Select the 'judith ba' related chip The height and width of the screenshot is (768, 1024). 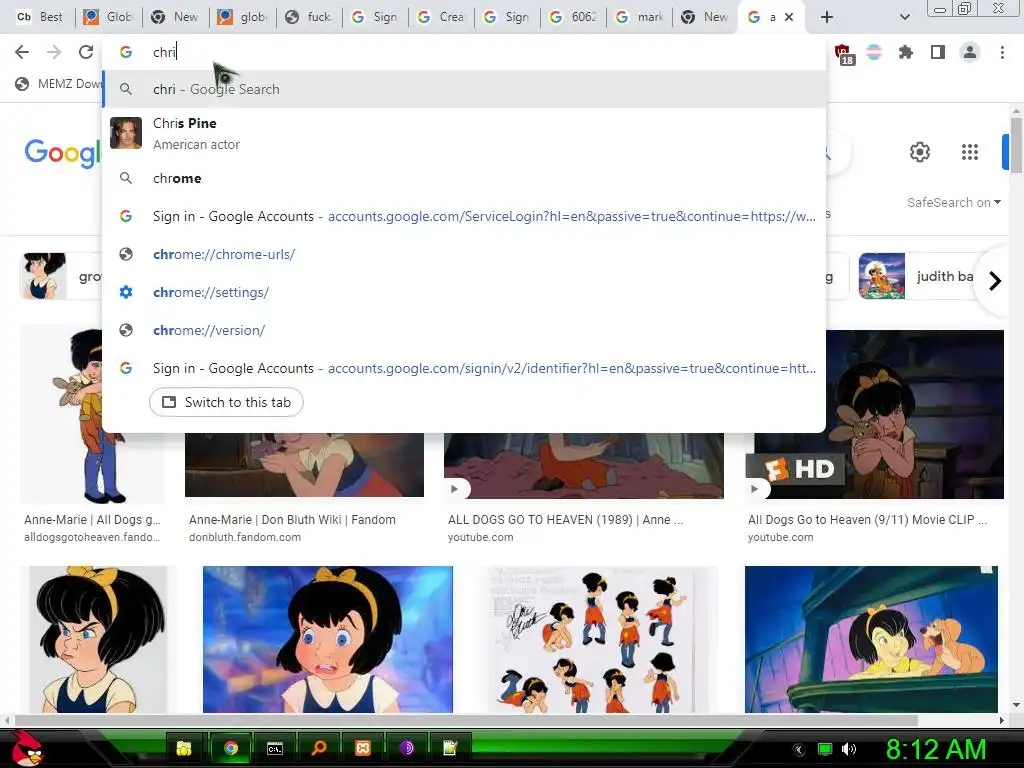[x=917, y=276]
